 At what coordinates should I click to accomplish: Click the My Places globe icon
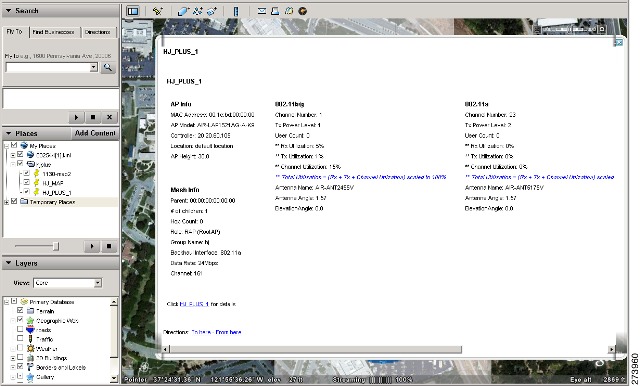point(24,146)
